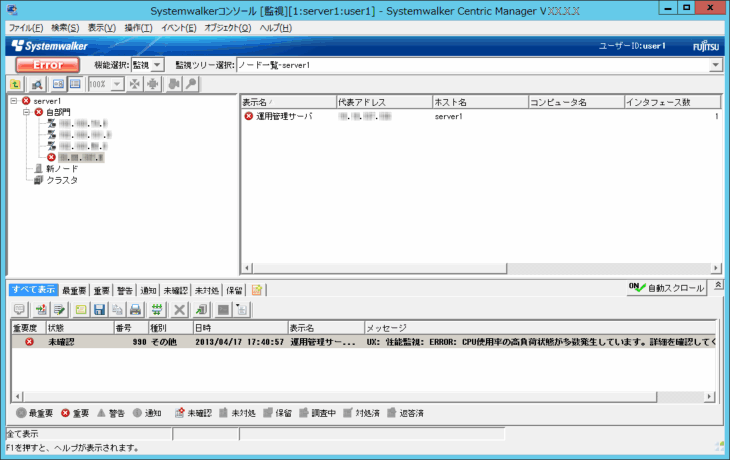The width and height of the screenshot is (730, 460).
Task: Select the 保留 event tab
Action: 234,291
